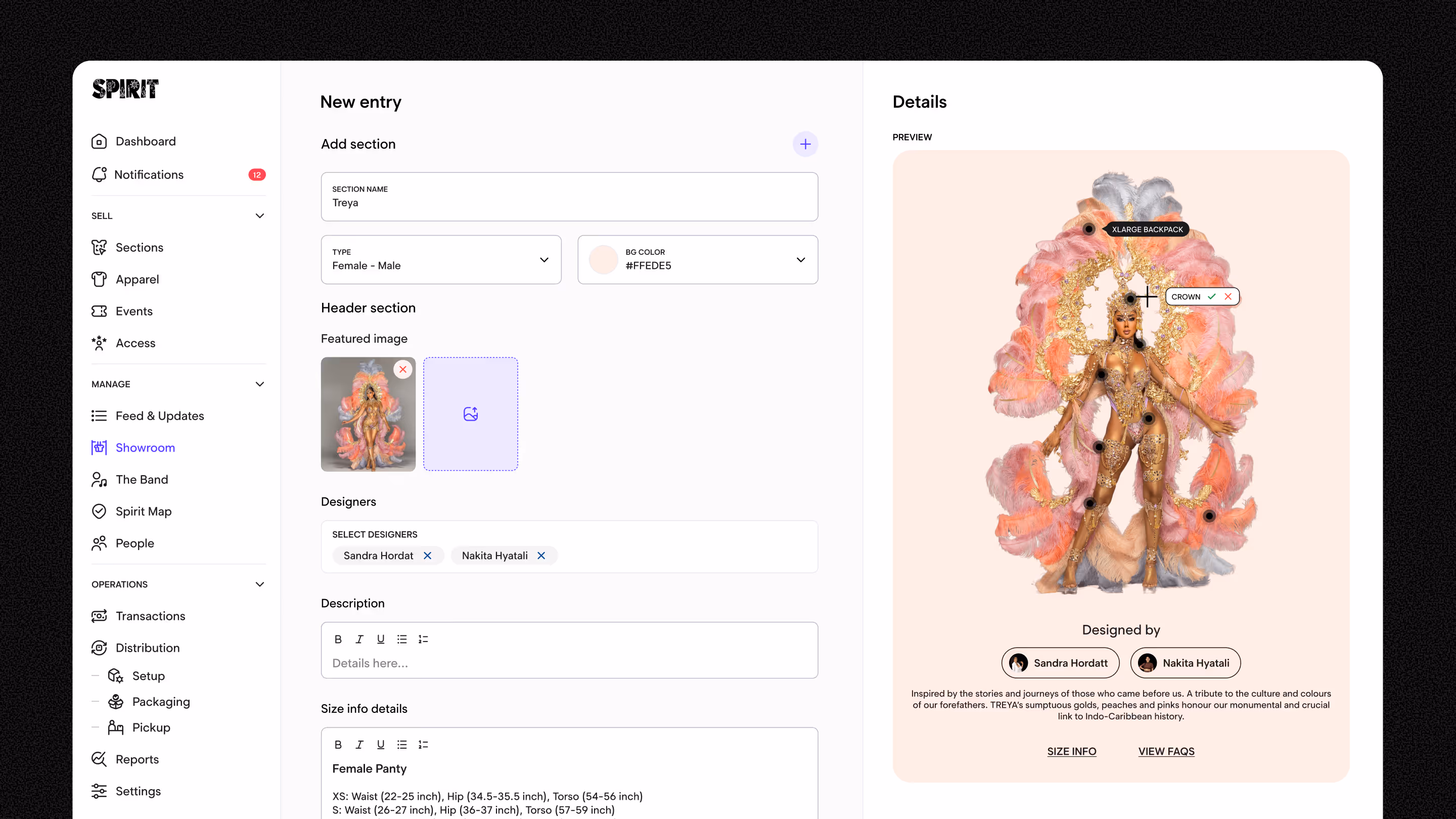Open the SIZE INFO link in the preview
Viewport: 1456px width, 819px height.
coord(1071,751)
